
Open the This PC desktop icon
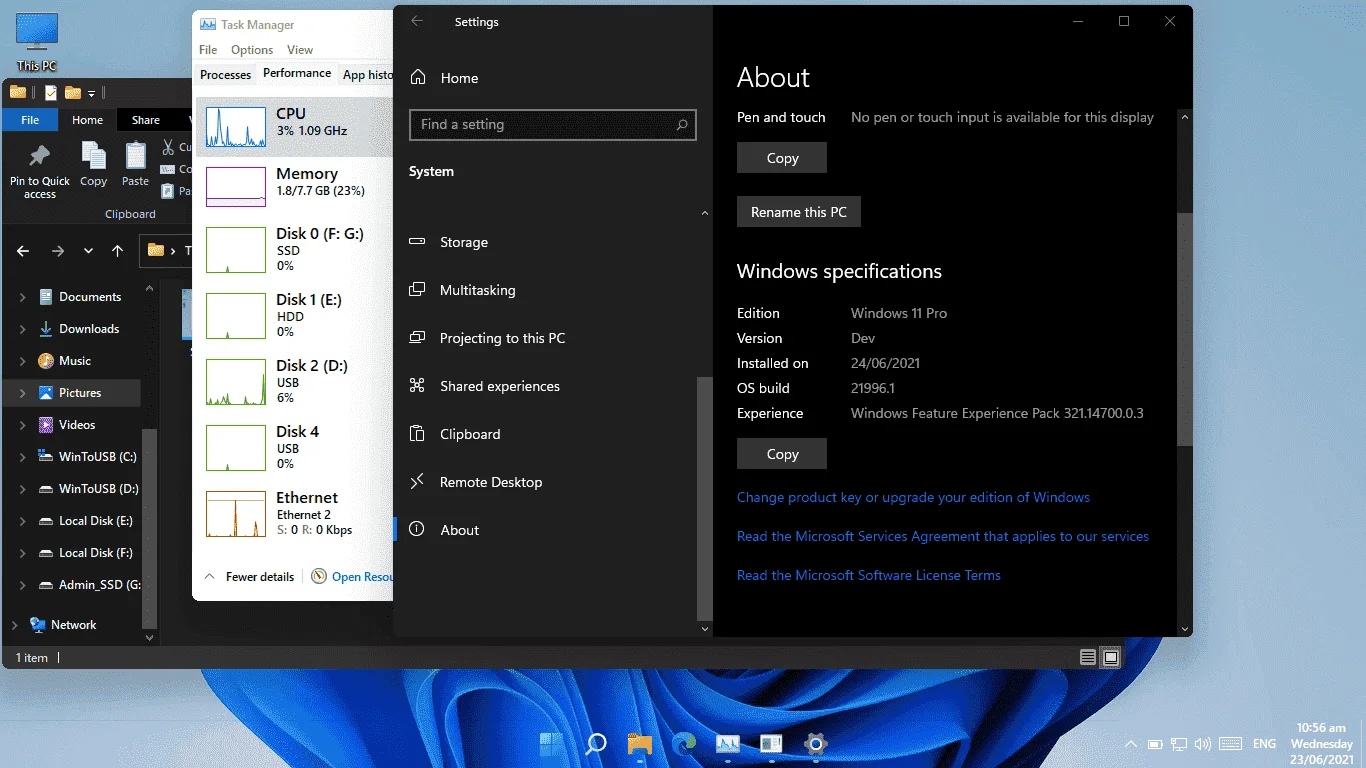(x=37, y=42)
